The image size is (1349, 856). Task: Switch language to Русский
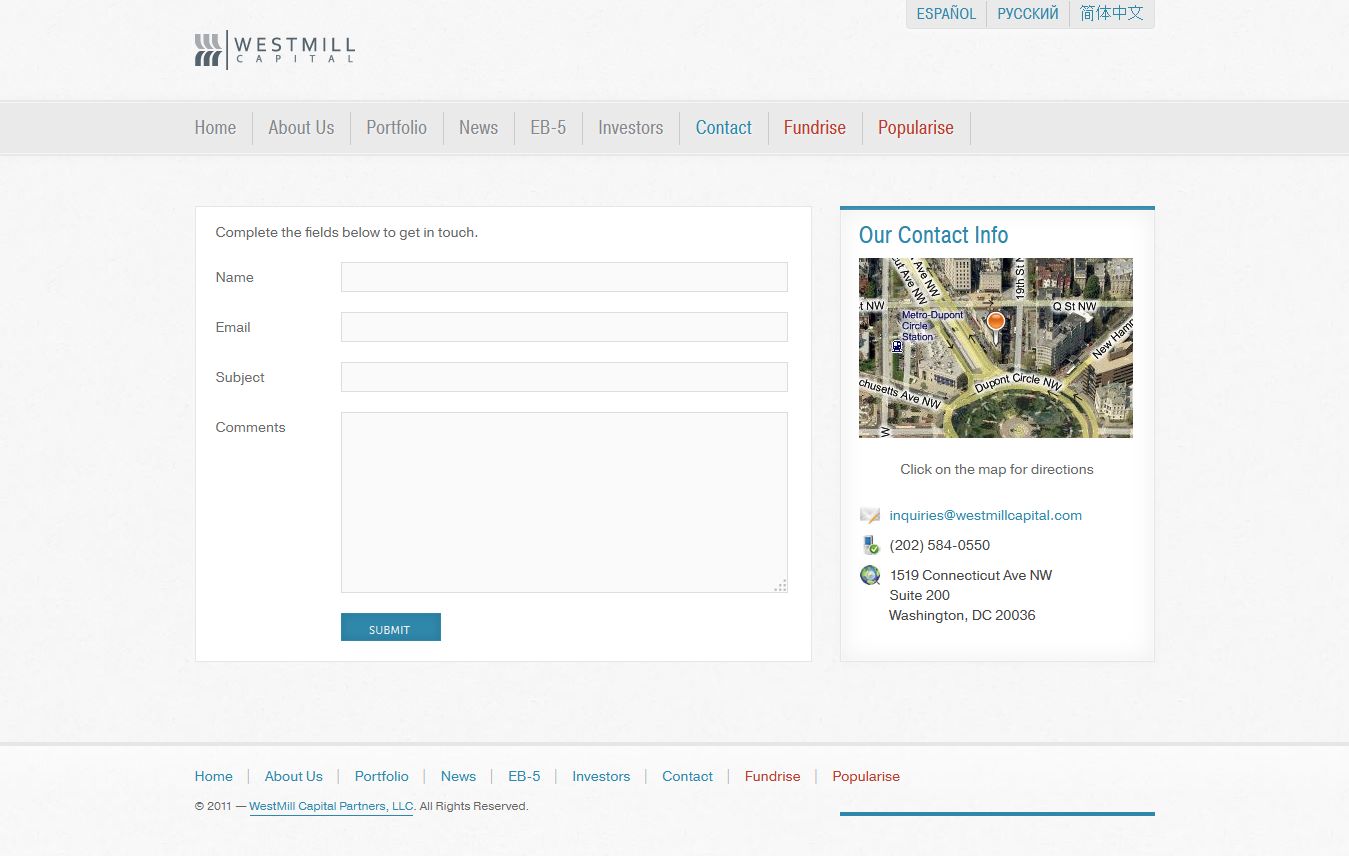pos(1028,14)
